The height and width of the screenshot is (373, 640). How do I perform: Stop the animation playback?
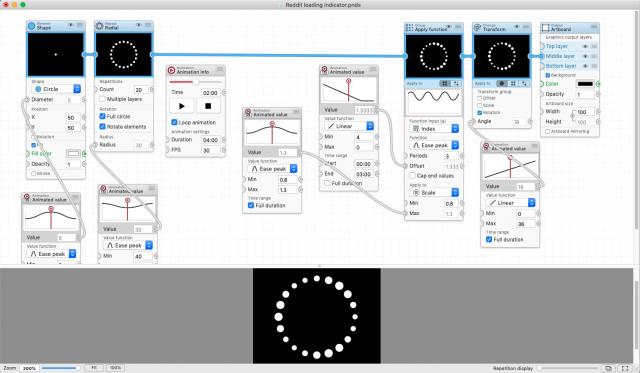click(x=208, y=106)
